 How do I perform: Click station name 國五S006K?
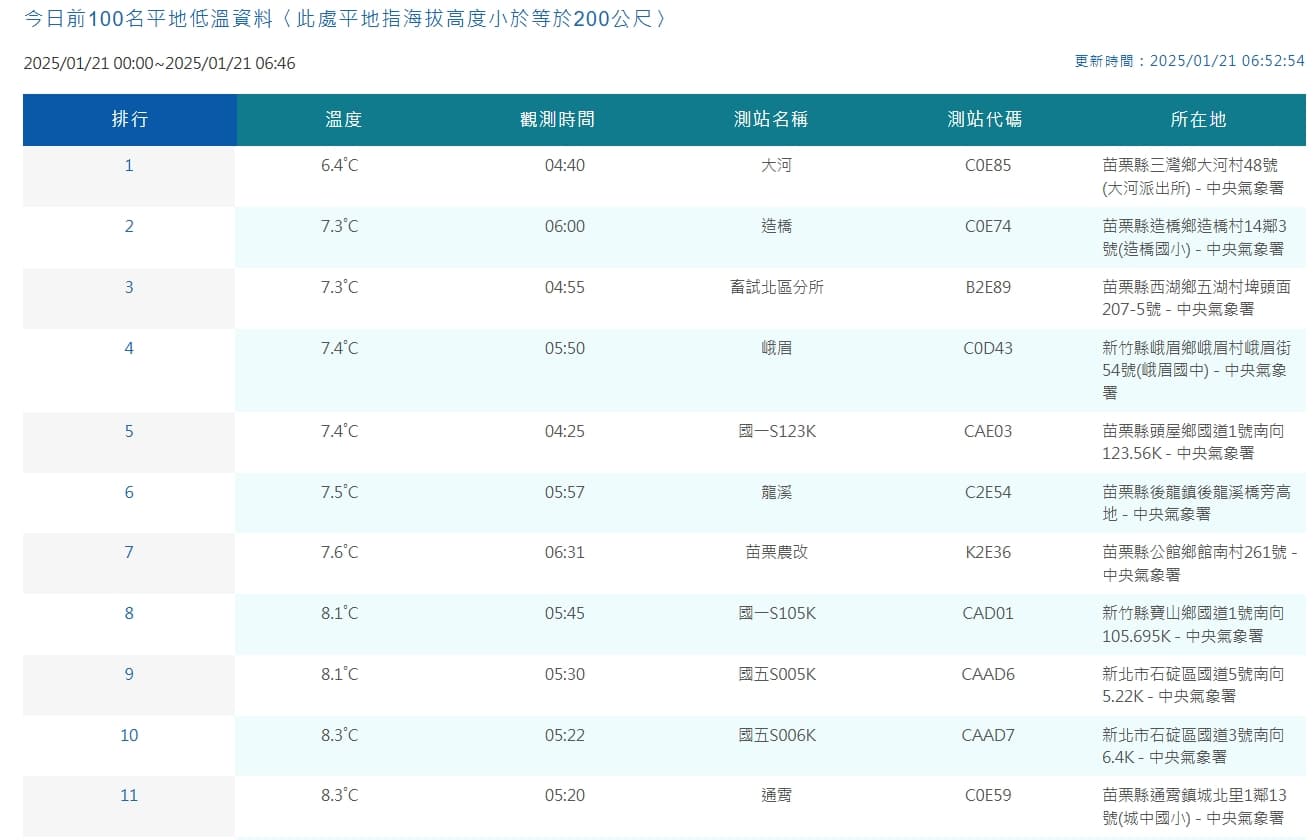(777, 735)
